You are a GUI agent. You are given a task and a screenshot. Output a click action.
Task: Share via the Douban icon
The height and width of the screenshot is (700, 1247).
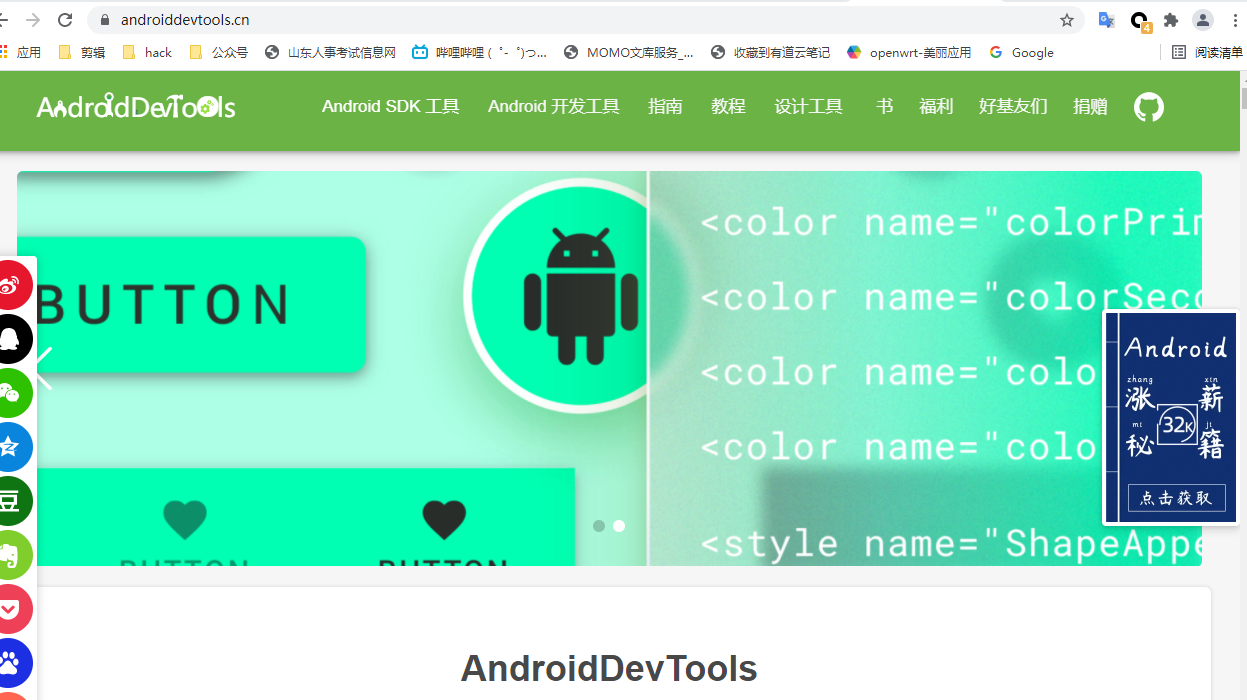(13, 502)
